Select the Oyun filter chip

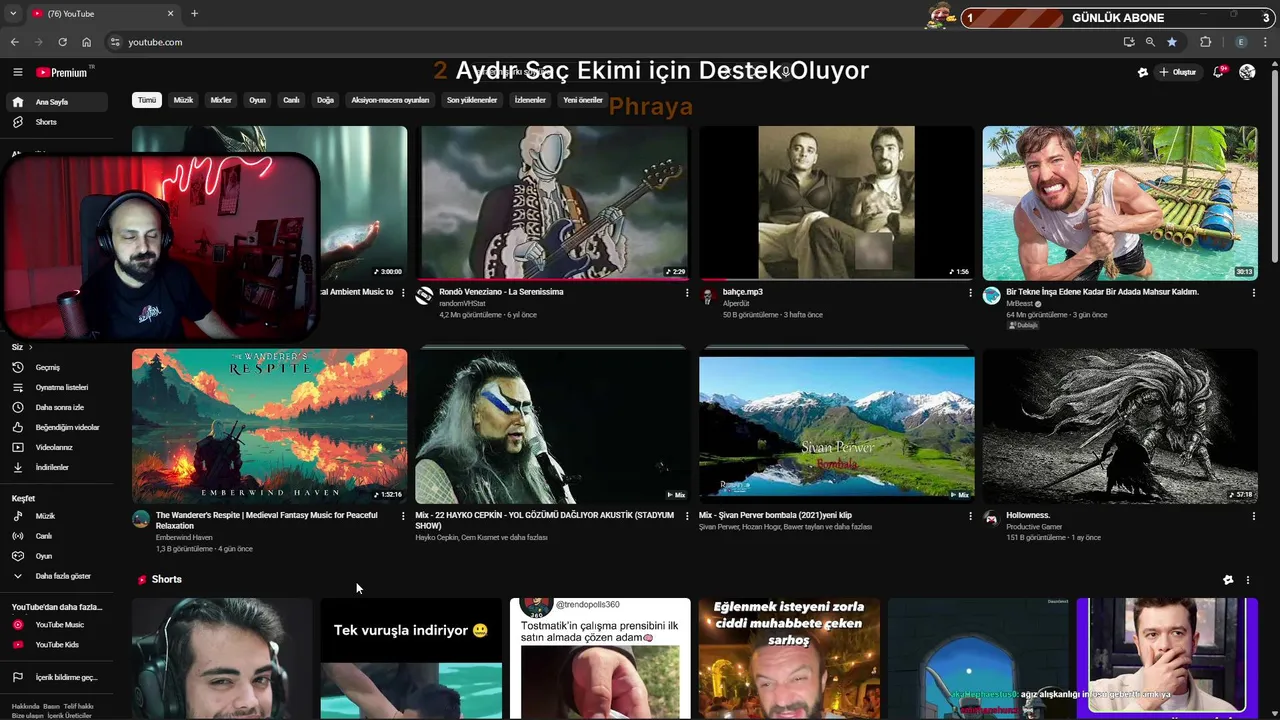click(x=257, y=100)
